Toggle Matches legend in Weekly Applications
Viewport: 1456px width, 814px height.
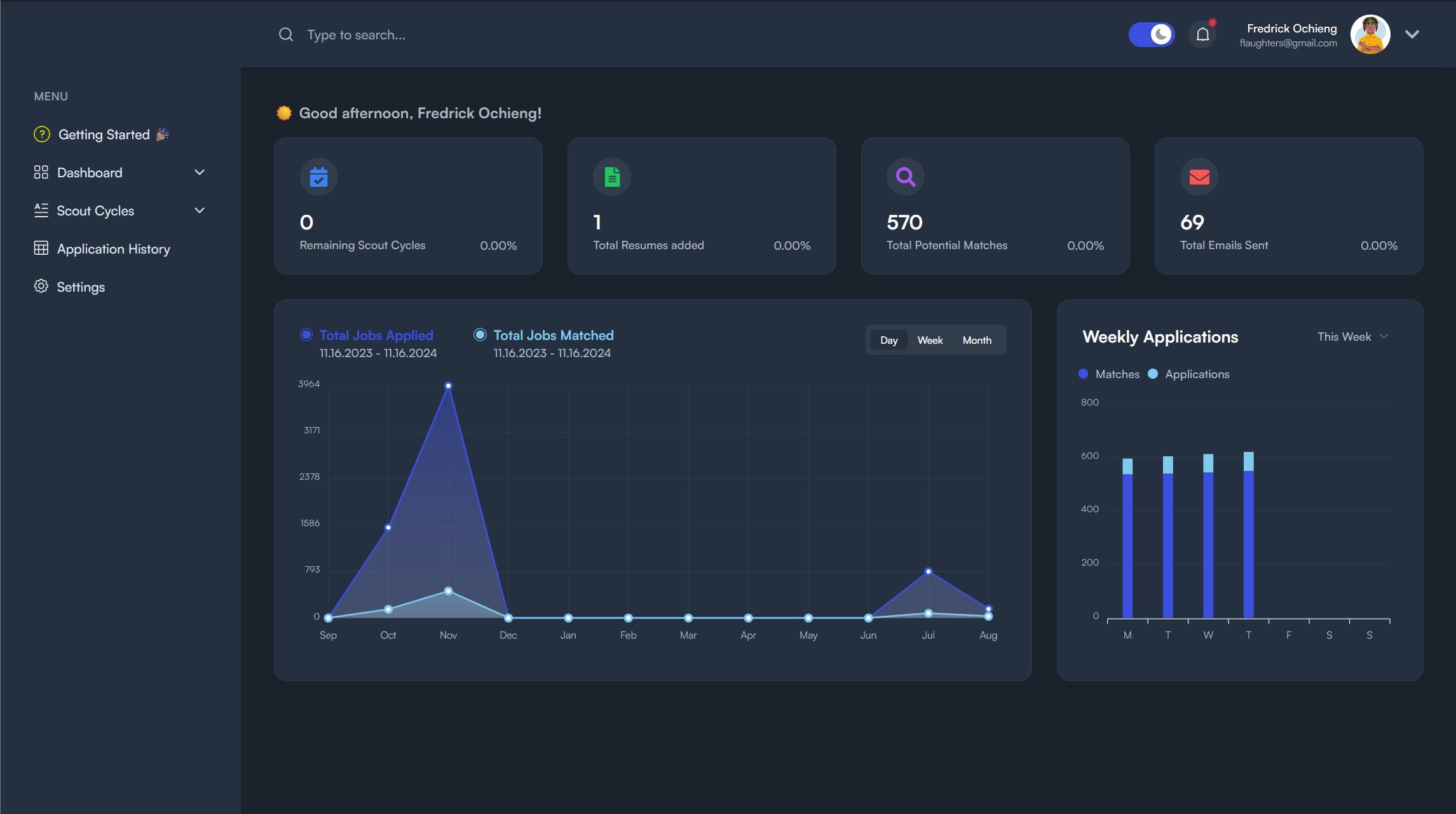click(1109, 374)
